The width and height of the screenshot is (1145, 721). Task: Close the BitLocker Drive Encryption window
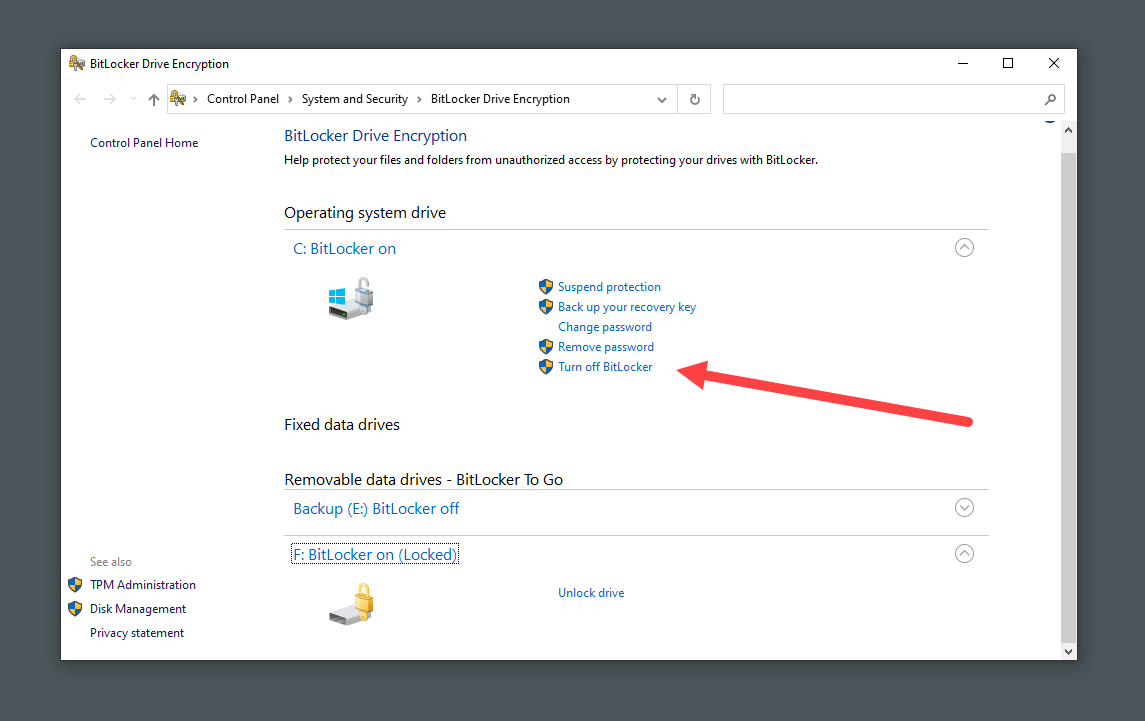pos(1053,64)
